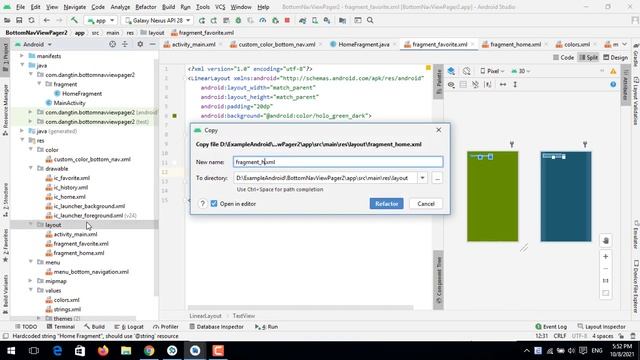The height and width of the screenshot is (360, 640).
Task: Open the VCS menu
Action: (x=220, y=7)
